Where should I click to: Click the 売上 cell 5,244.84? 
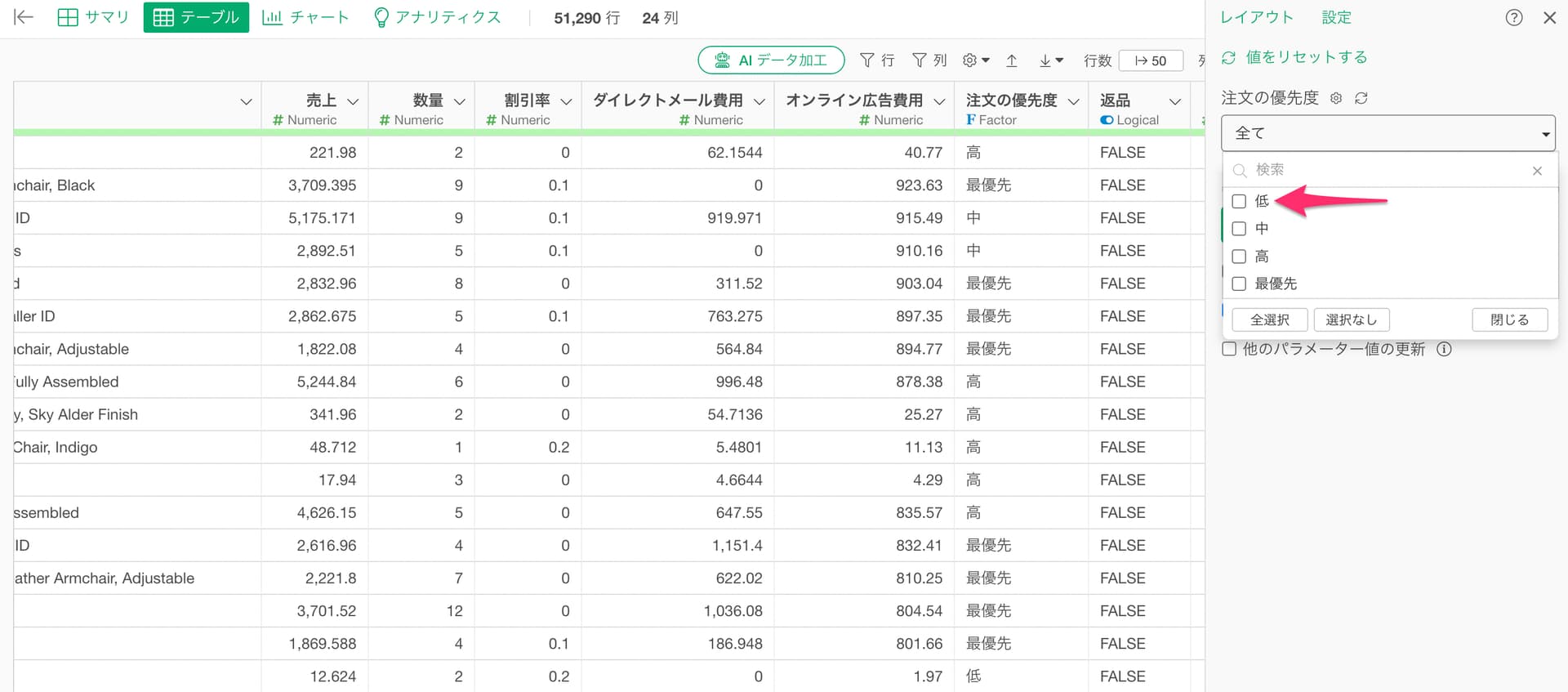(x=314, y=382)
